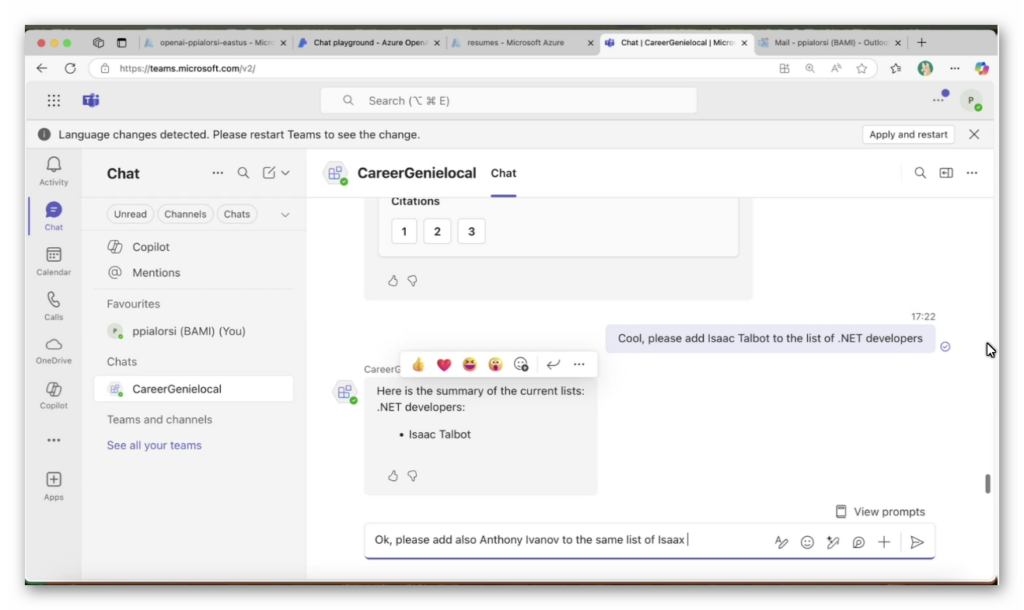Open OneDrive in the Teams rail
Image resolution: width=1024 pixels, height=610 pixels.
[54, 350]
